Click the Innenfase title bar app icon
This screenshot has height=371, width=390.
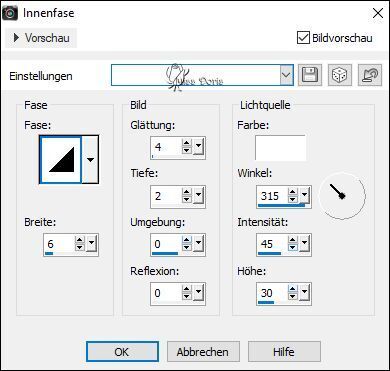click(x=12, y=13)
